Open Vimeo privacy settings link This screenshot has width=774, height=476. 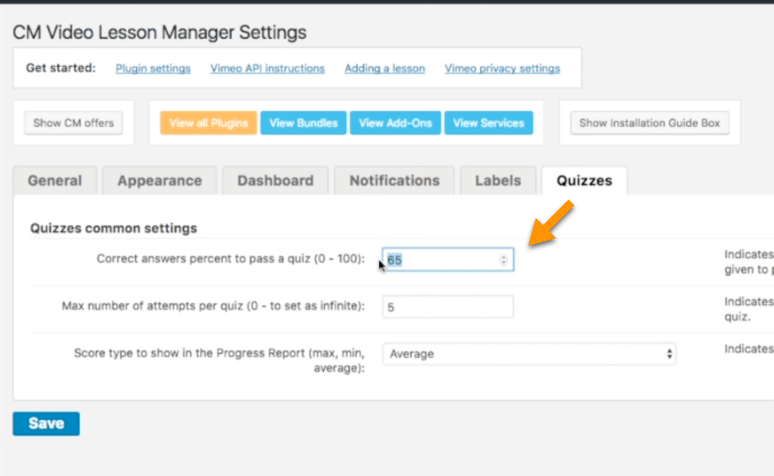[x=502, y=69]
